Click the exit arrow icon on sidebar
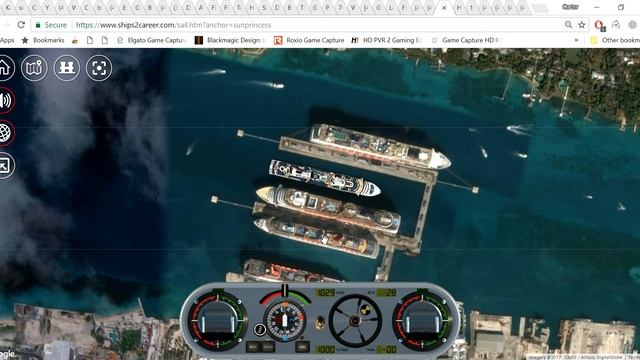The image size is (640, 360). [4, 165]
